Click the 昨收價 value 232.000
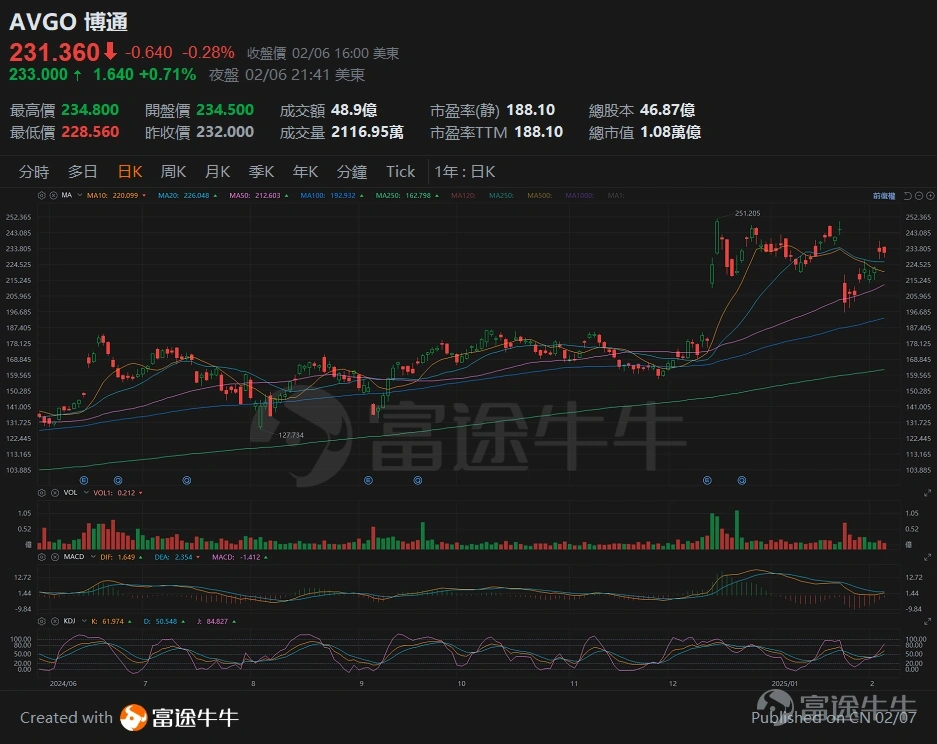Screen dimensions: 937x744 pyautogui.click(x=225, y=132)
